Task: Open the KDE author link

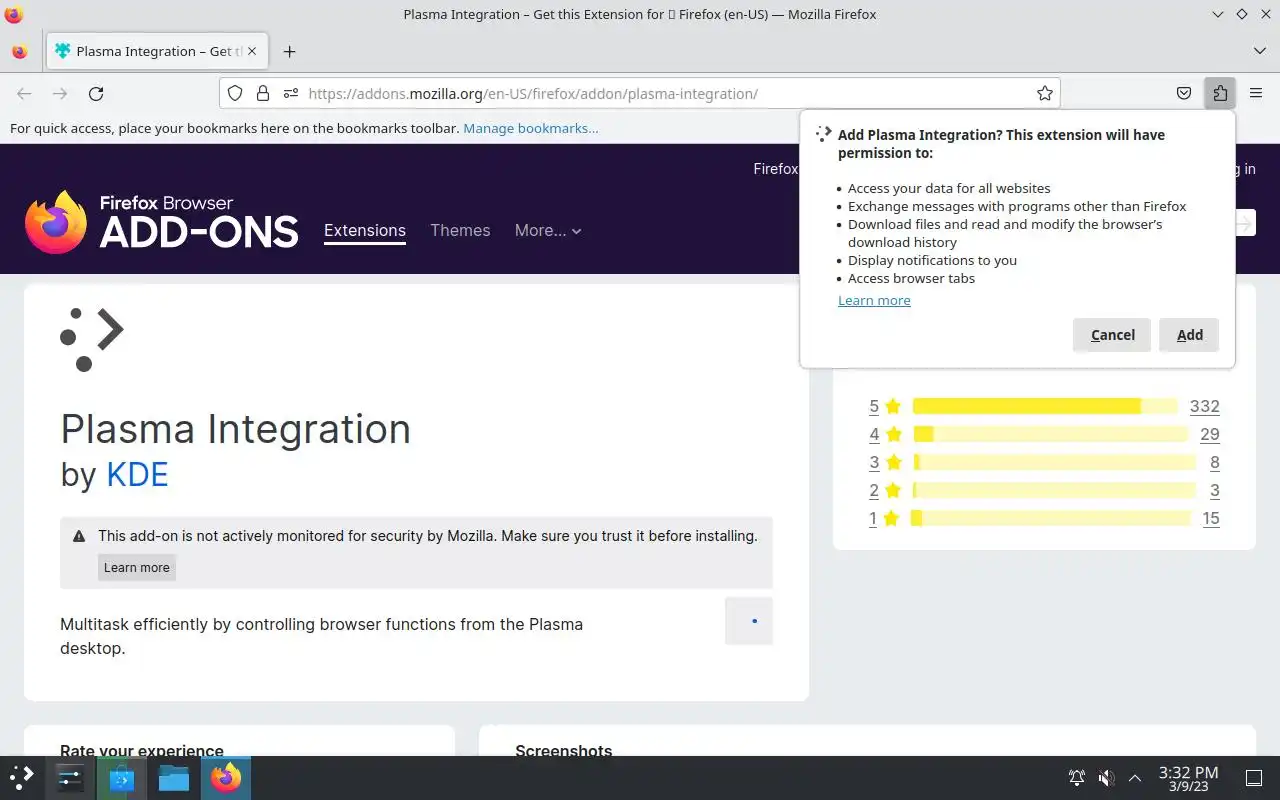Action: point(137,473)
